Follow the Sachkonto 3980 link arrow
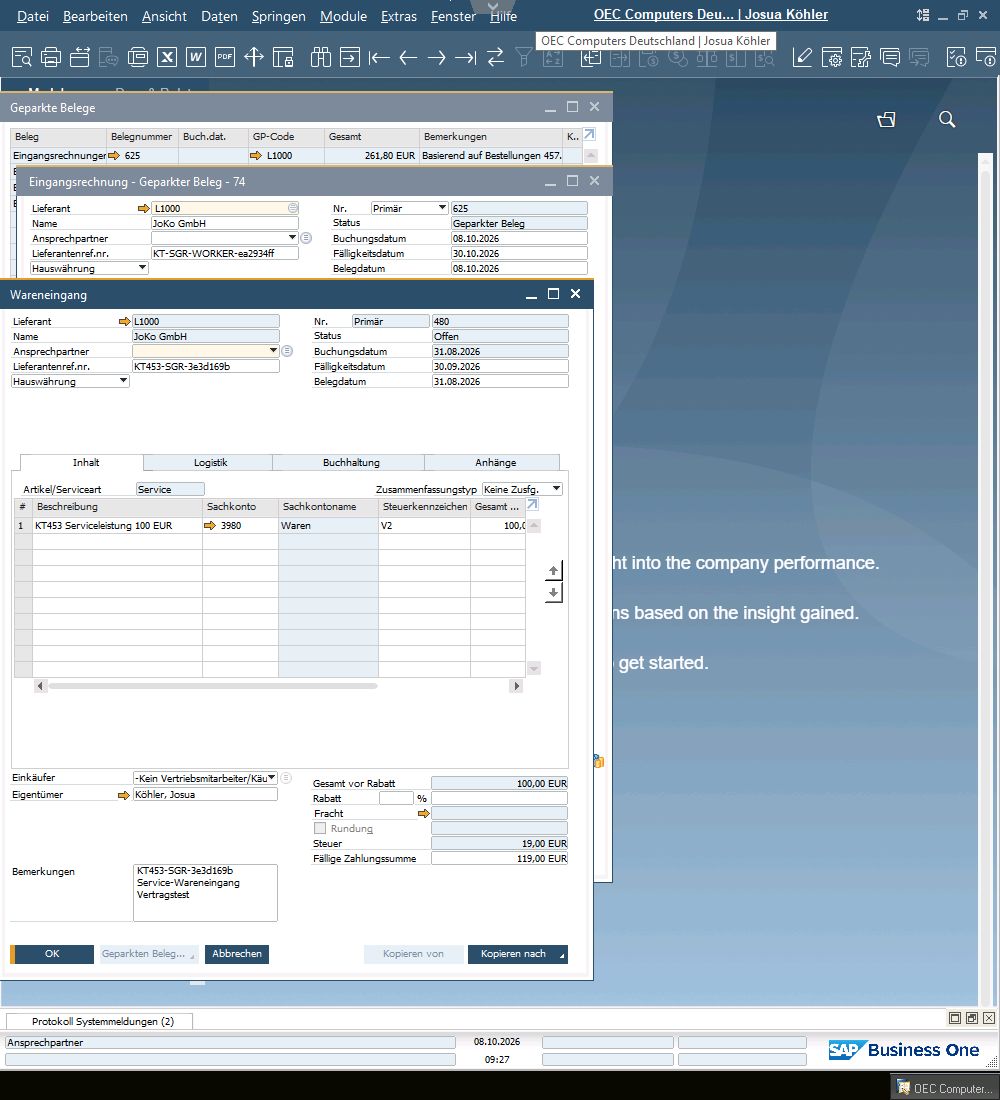The image size is (1000, 1100). (210, 525)
